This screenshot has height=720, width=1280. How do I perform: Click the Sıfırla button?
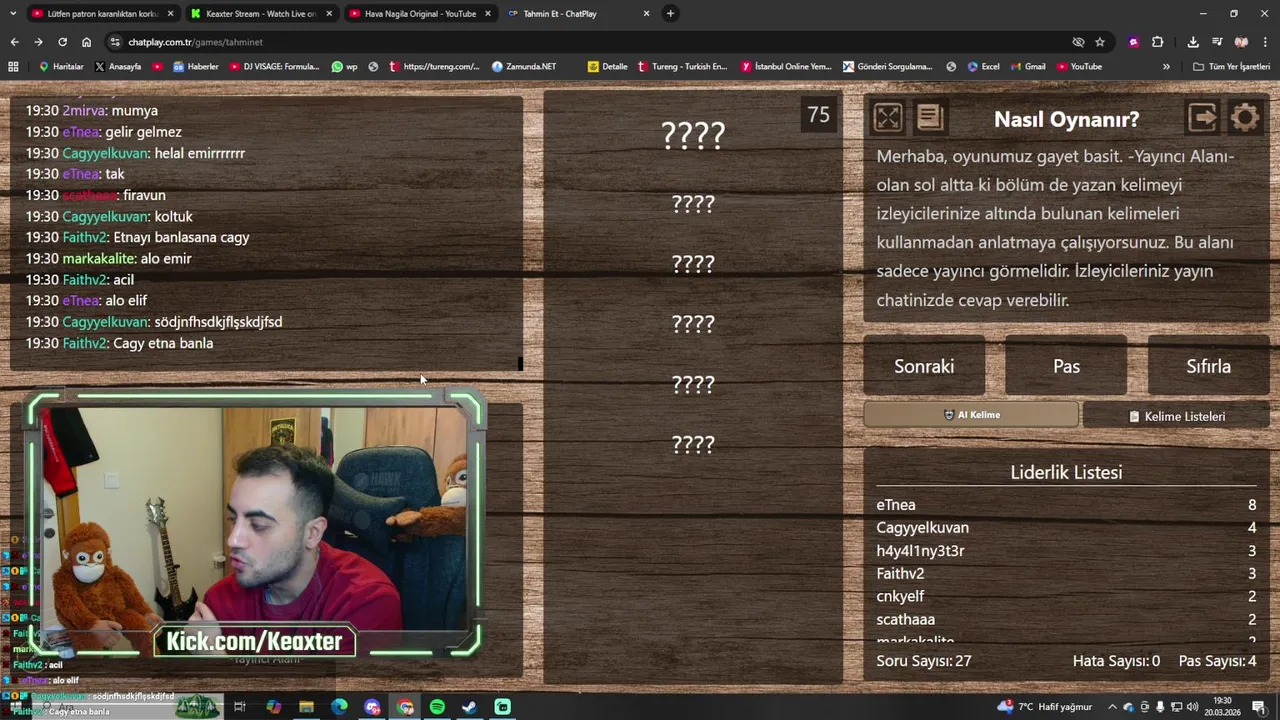point(1208,366)
